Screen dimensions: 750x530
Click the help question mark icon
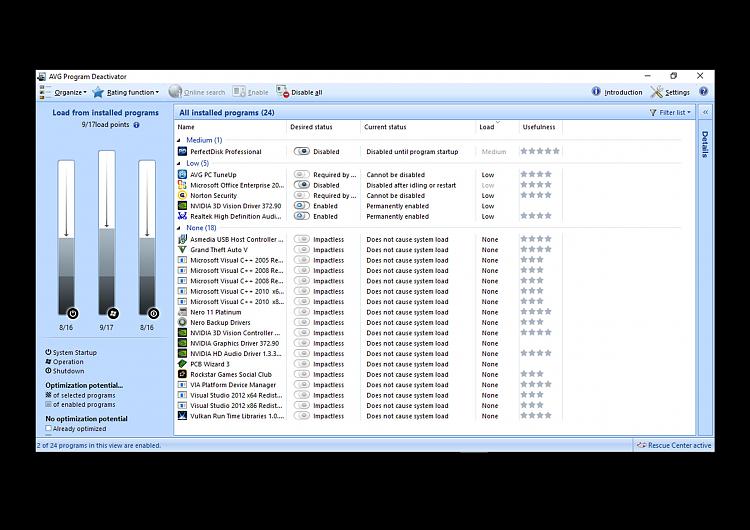(704, 91)
